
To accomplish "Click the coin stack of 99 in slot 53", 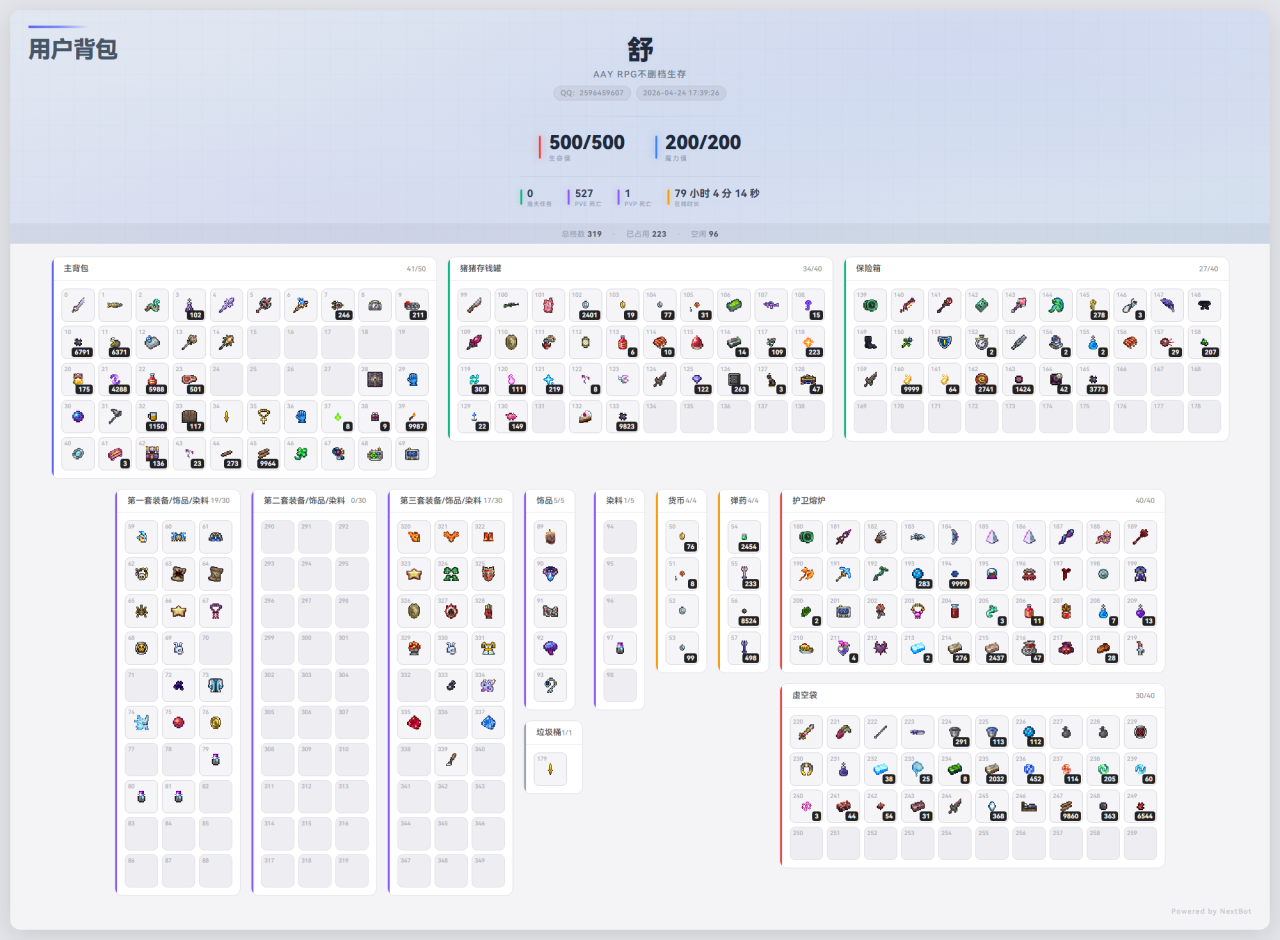I will coord(682,648).
